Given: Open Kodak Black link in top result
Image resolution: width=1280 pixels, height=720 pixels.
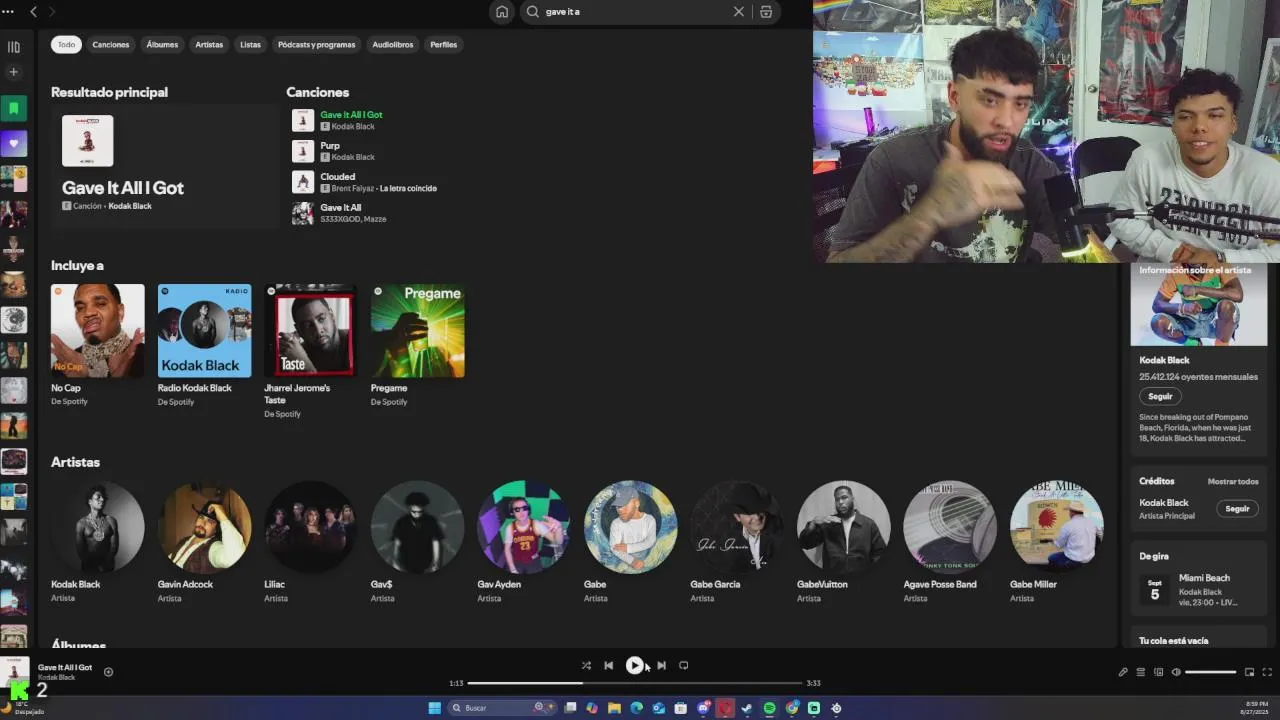Looking at the screenshot, I should click(x=130, y=206).
